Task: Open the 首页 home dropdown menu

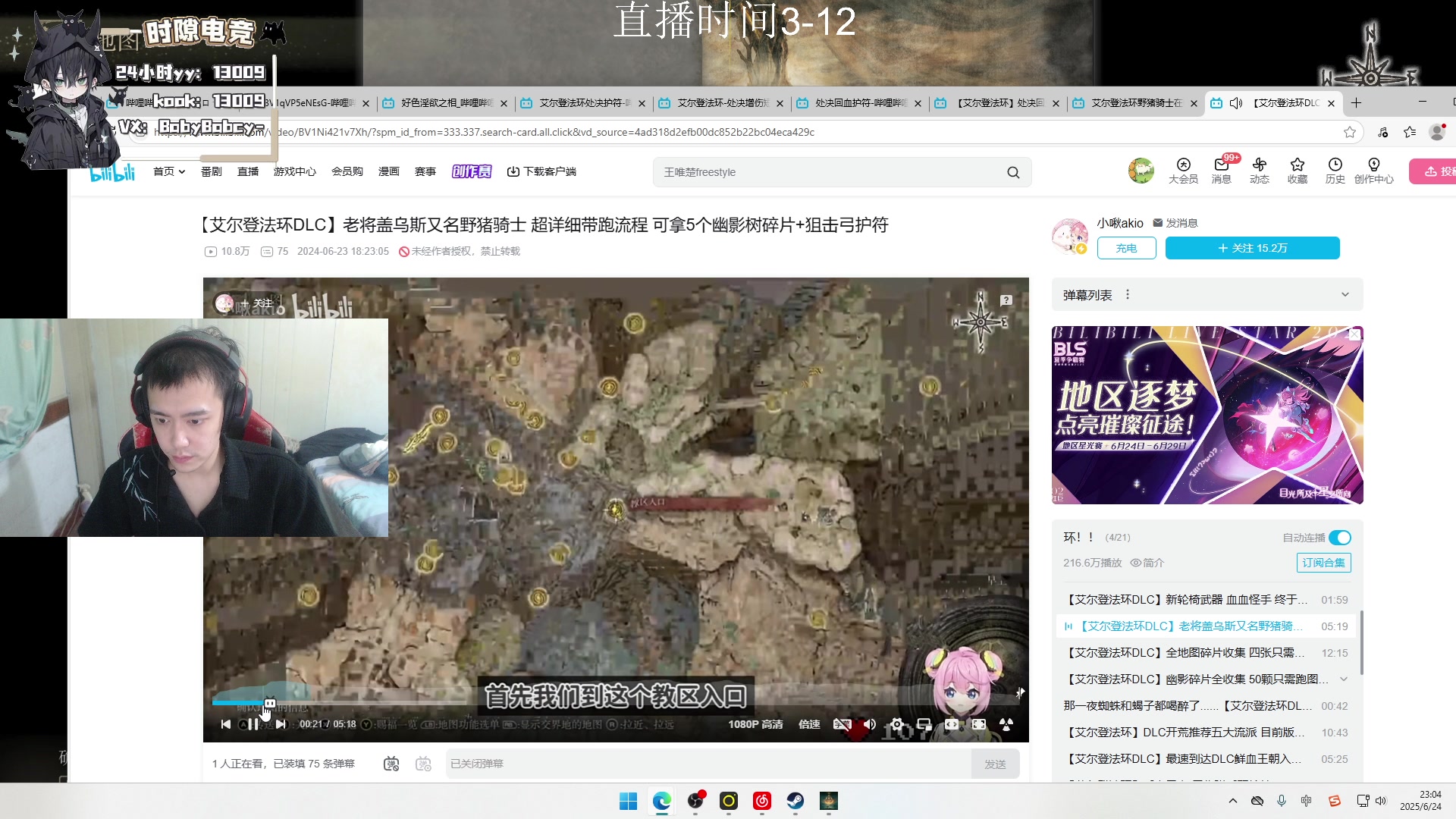Action: (169, 171)
